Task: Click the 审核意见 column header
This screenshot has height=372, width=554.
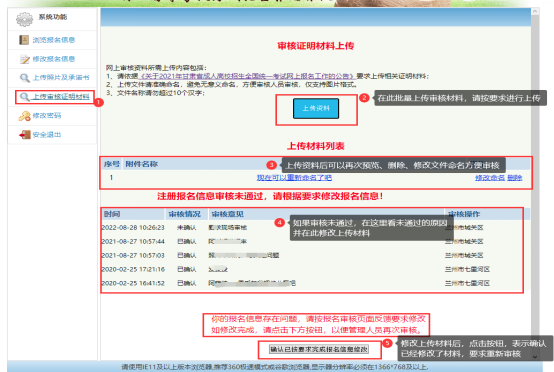Action: tap(228, 214)
